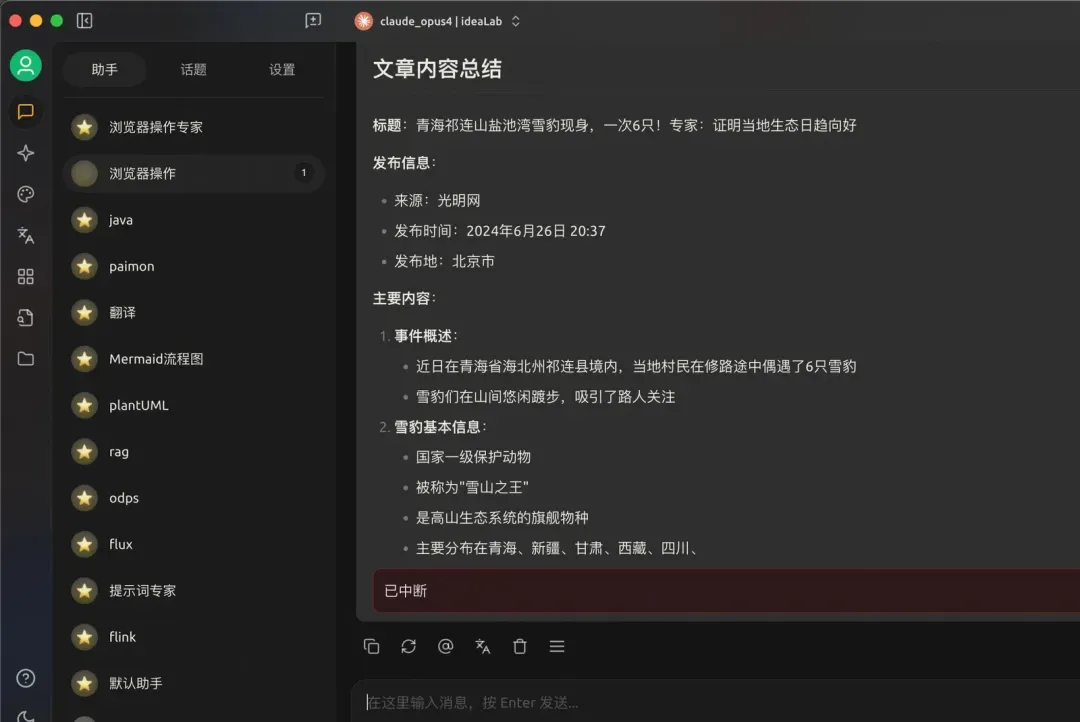The width and height of the screenshot is (1080, 722).
Task: Switch to the 设置 tab
Action: (x=282, y=70)
